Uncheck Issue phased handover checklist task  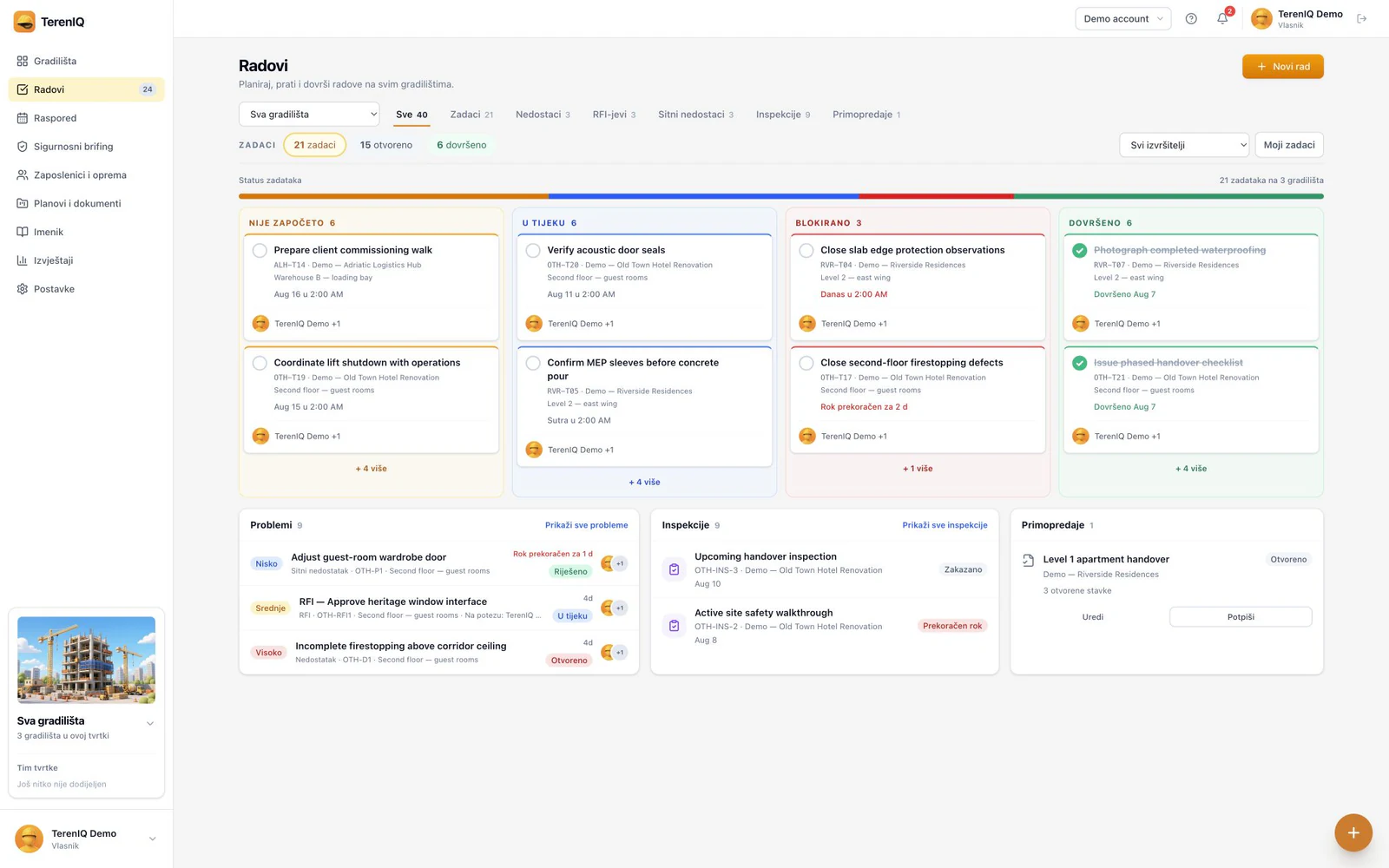(x=1079, y=363)
